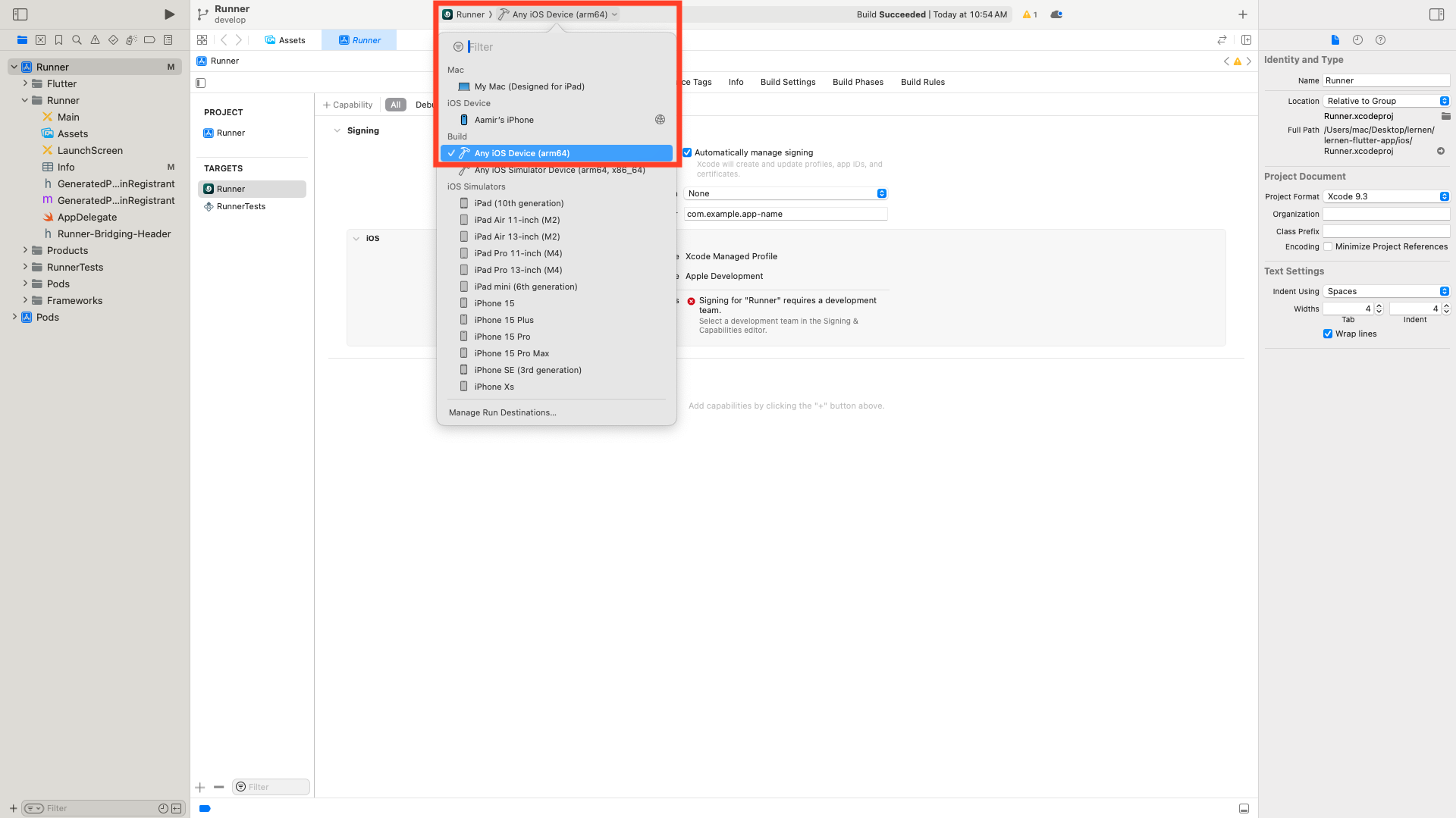
Task: Reveal Runner.xcodeproj location folder icon
Action: pyautogui.click(x=1446, y=116)
